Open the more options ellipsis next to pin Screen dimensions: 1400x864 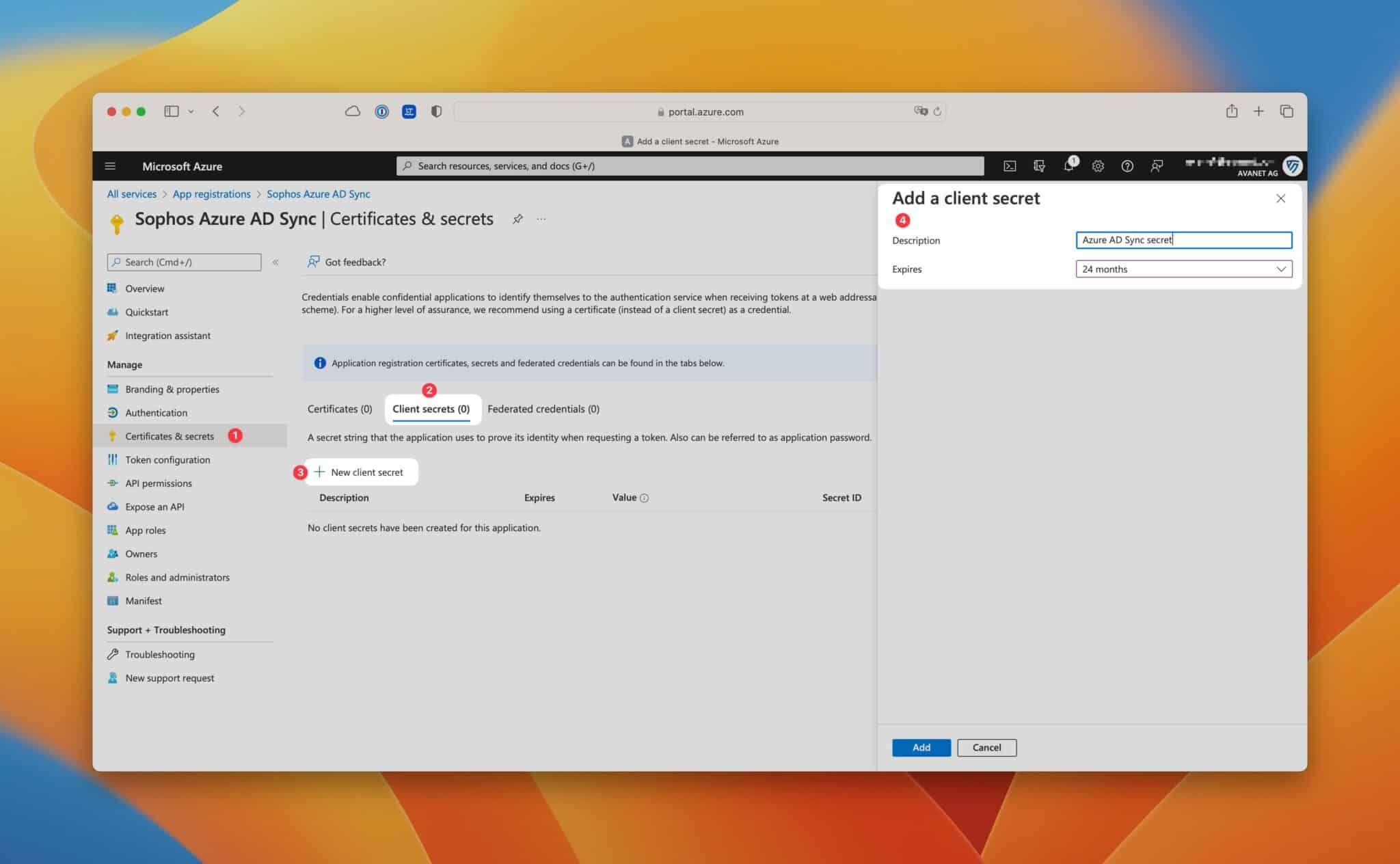[541, 219]
